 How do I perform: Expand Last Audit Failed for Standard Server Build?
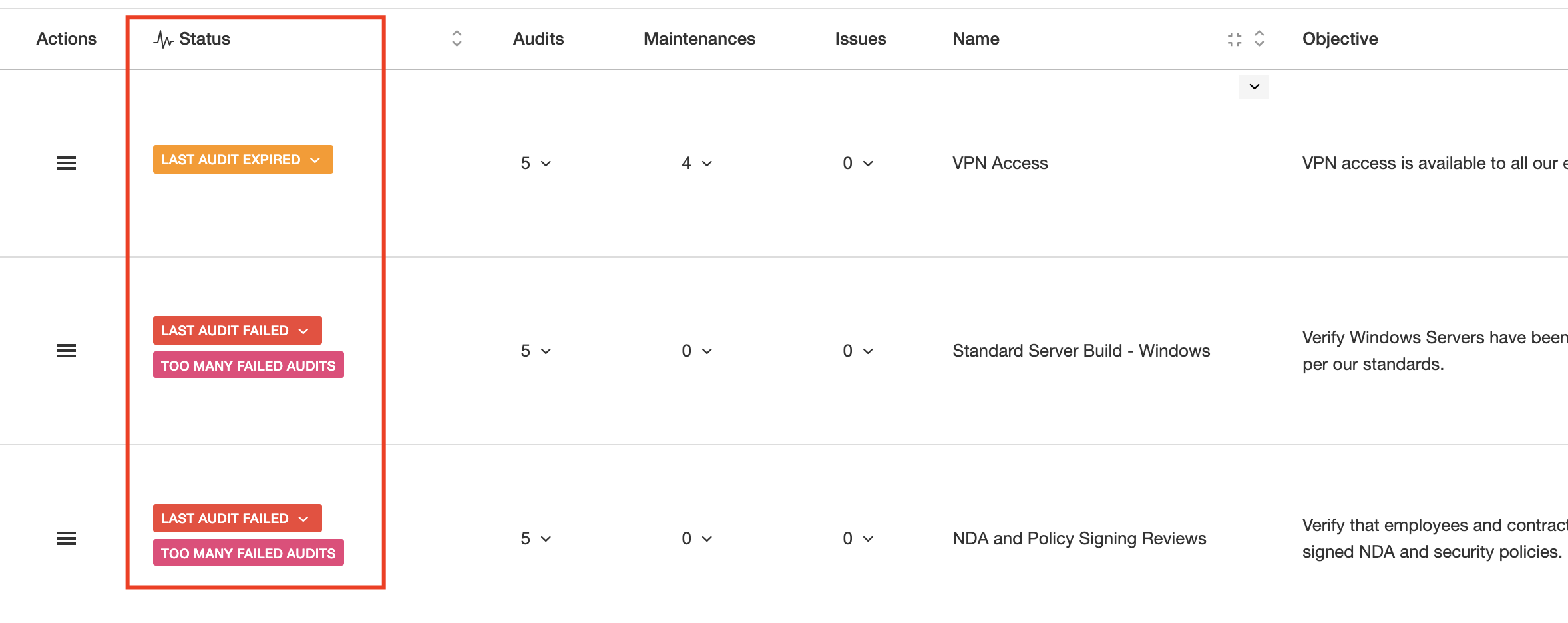[238, 331]
